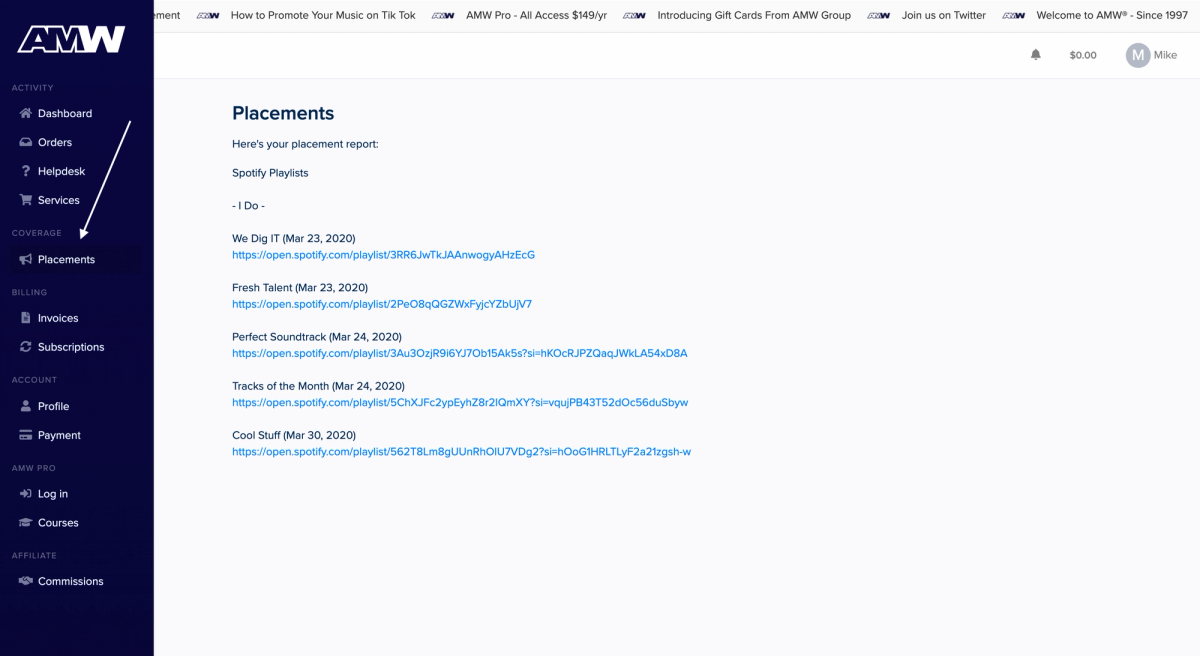Select Payment under Account
1200x656 pixels.
pos(59,435)
